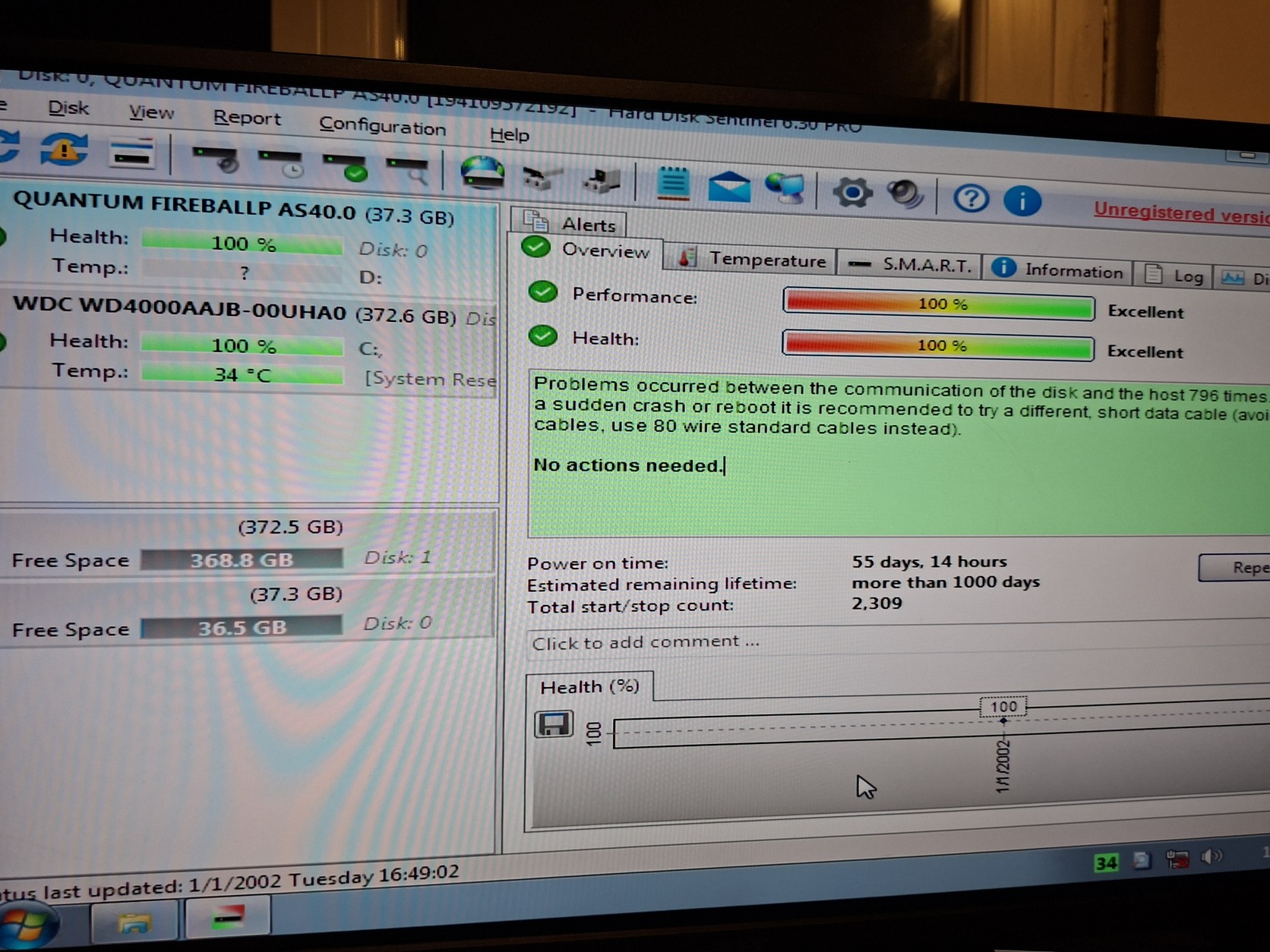The width and height of the screenshot is (1270, 952).
Task: Click the 'Click to add comment' field
Action: coord(896,642)
